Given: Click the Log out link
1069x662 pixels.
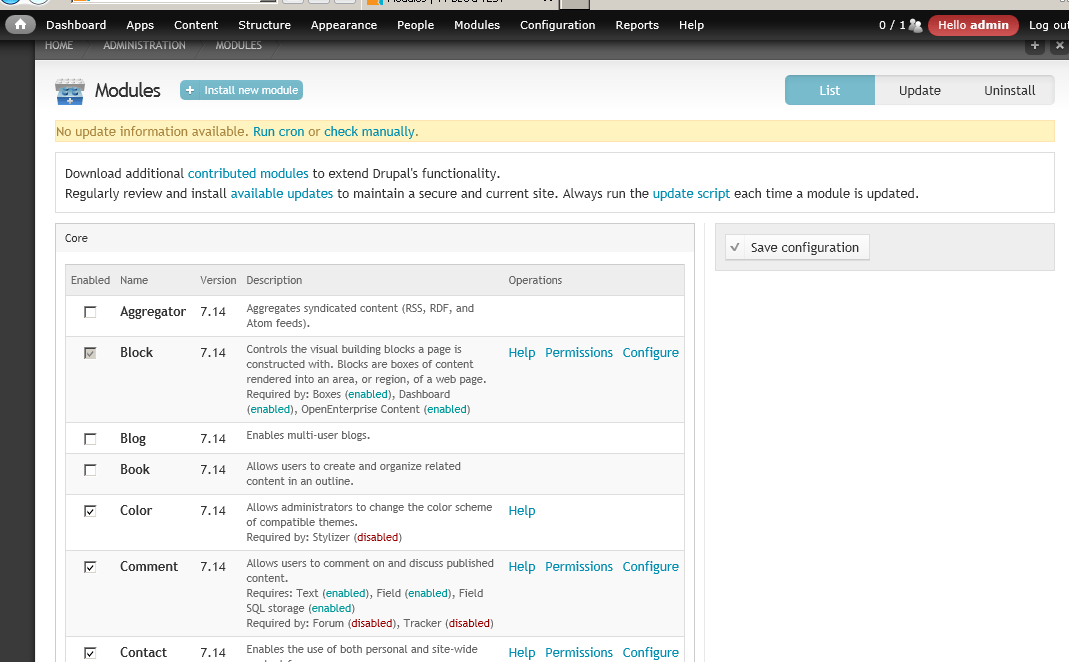Looking at the screenshot, I should [x=1049, y=25].
